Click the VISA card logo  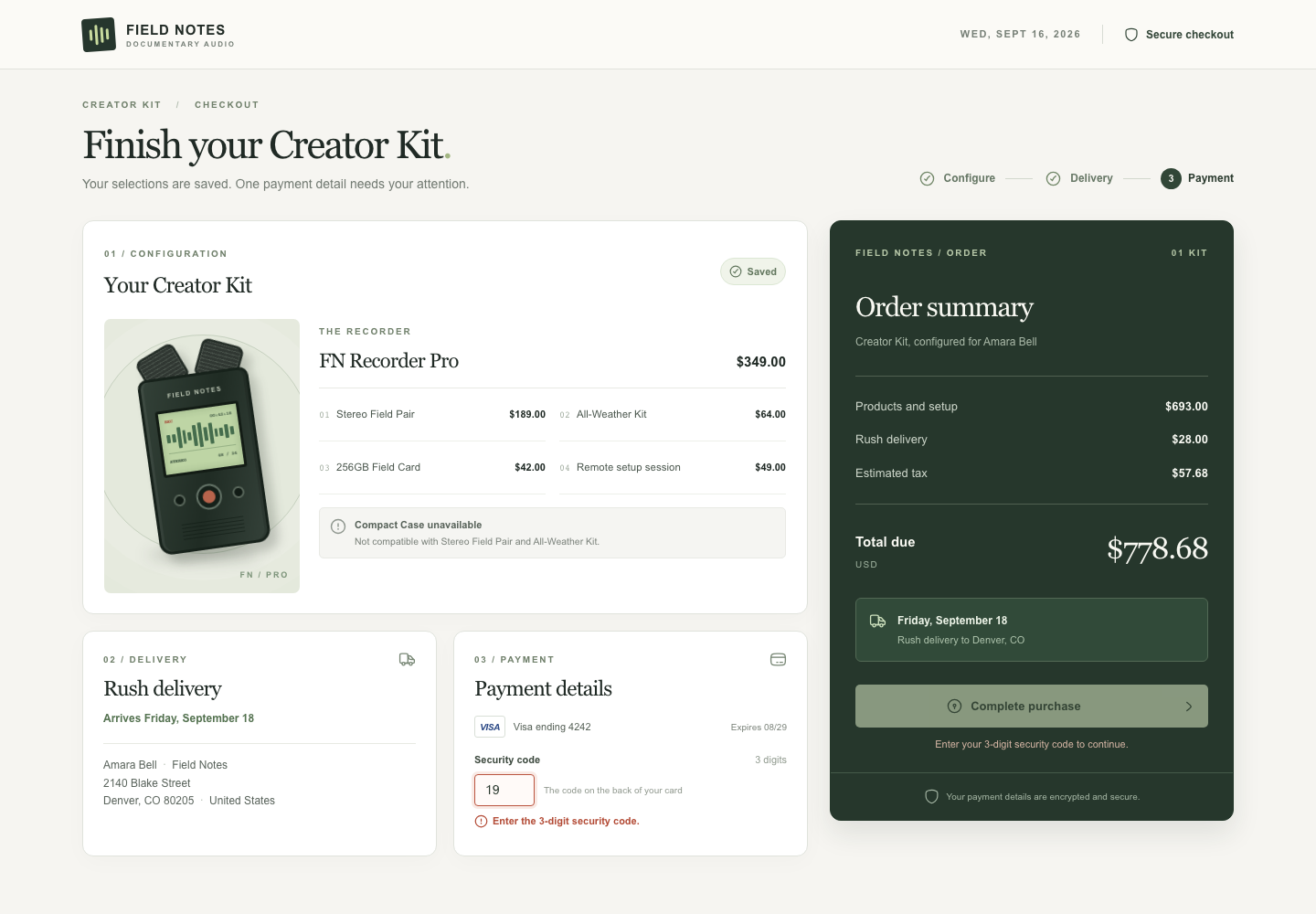click(490, 727)
